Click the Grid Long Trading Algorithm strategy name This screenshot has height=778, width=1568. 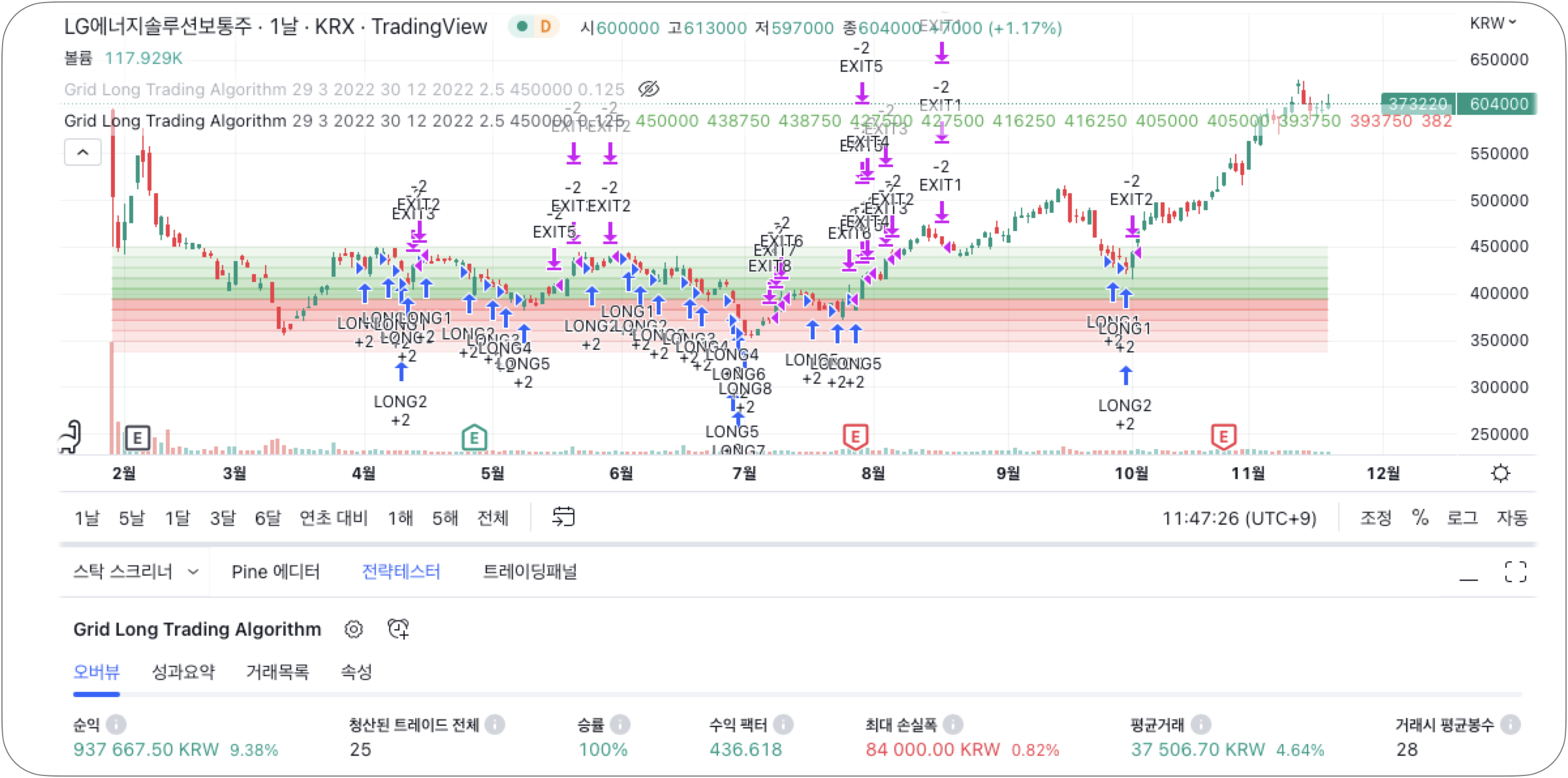click(x=197, y=629)
